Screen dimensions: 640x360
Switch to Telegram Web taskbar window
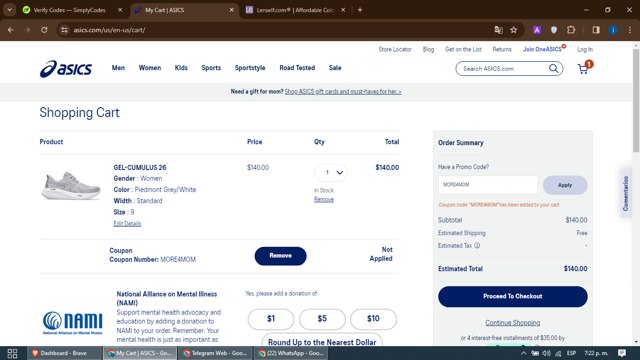(215, 353)
